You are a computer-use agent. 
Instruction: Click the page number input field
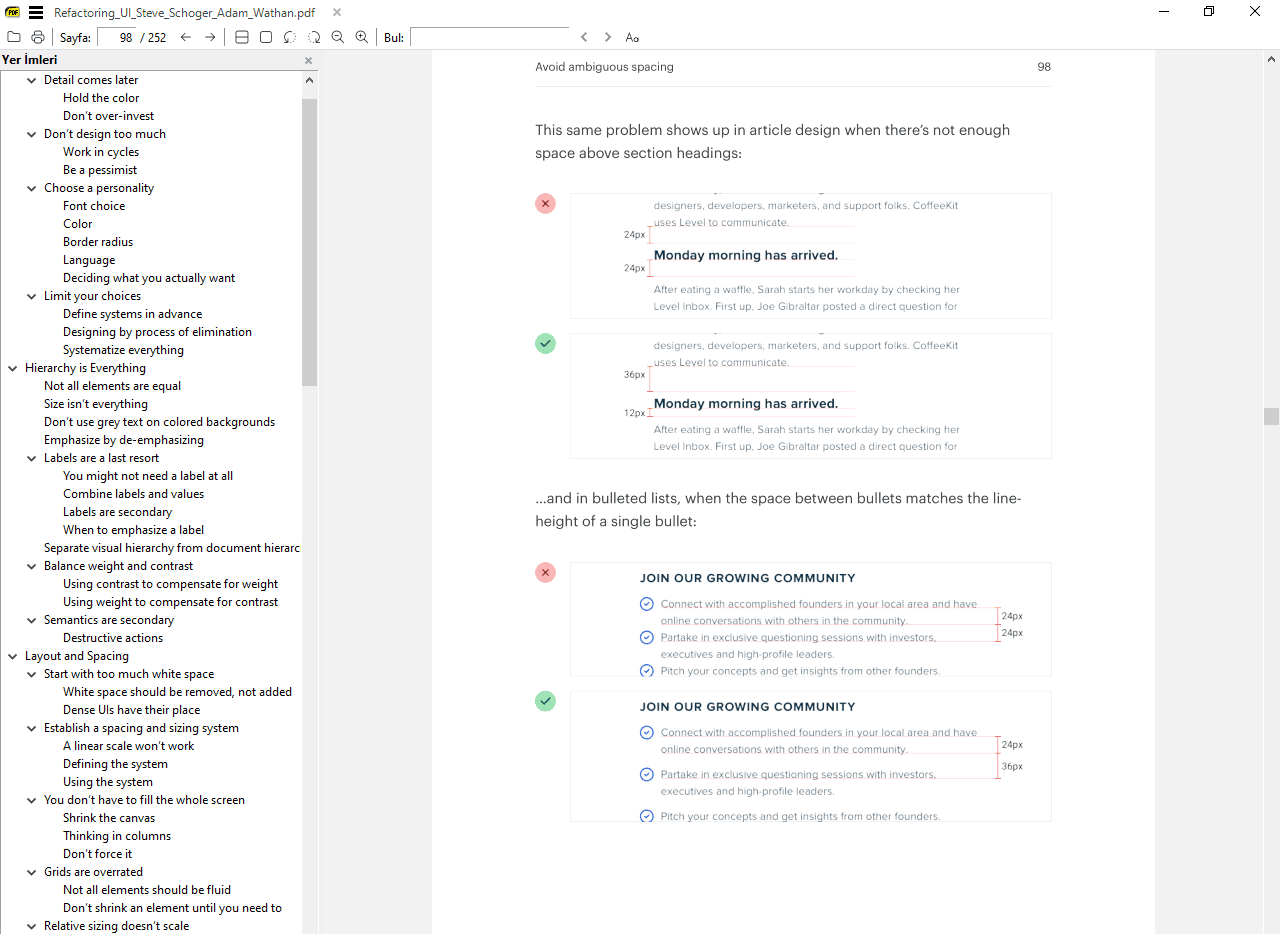(x=117, y=37)
